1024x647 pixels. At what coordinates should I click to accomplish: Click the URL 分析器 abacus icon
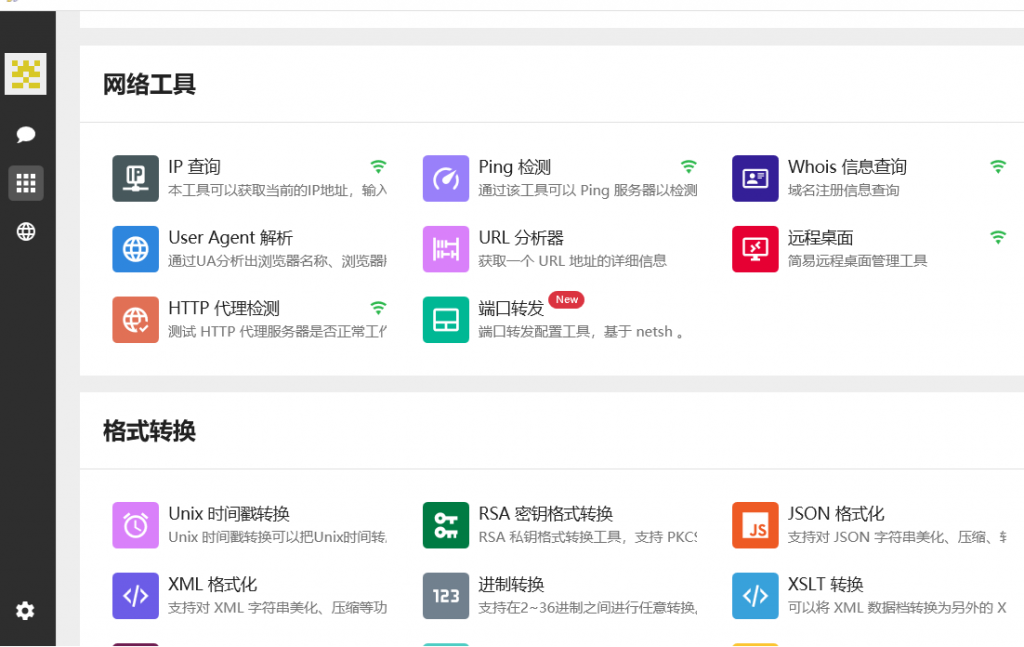pyautogui.click(x=445, y=249)
